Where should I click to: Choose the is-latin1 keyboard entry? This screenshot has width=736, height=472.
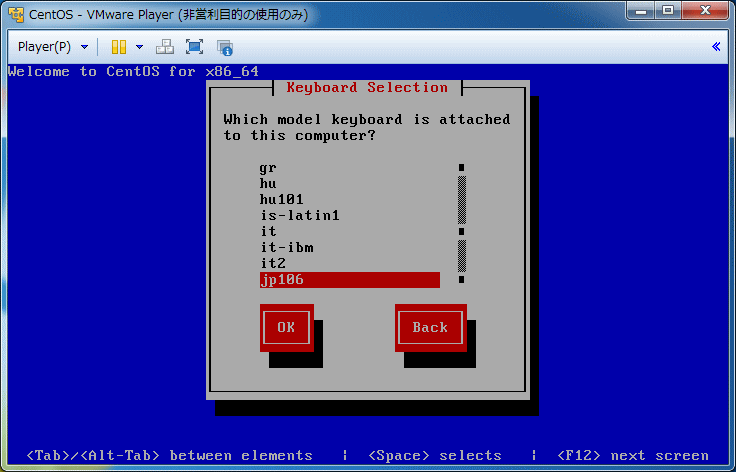point(300,216)
